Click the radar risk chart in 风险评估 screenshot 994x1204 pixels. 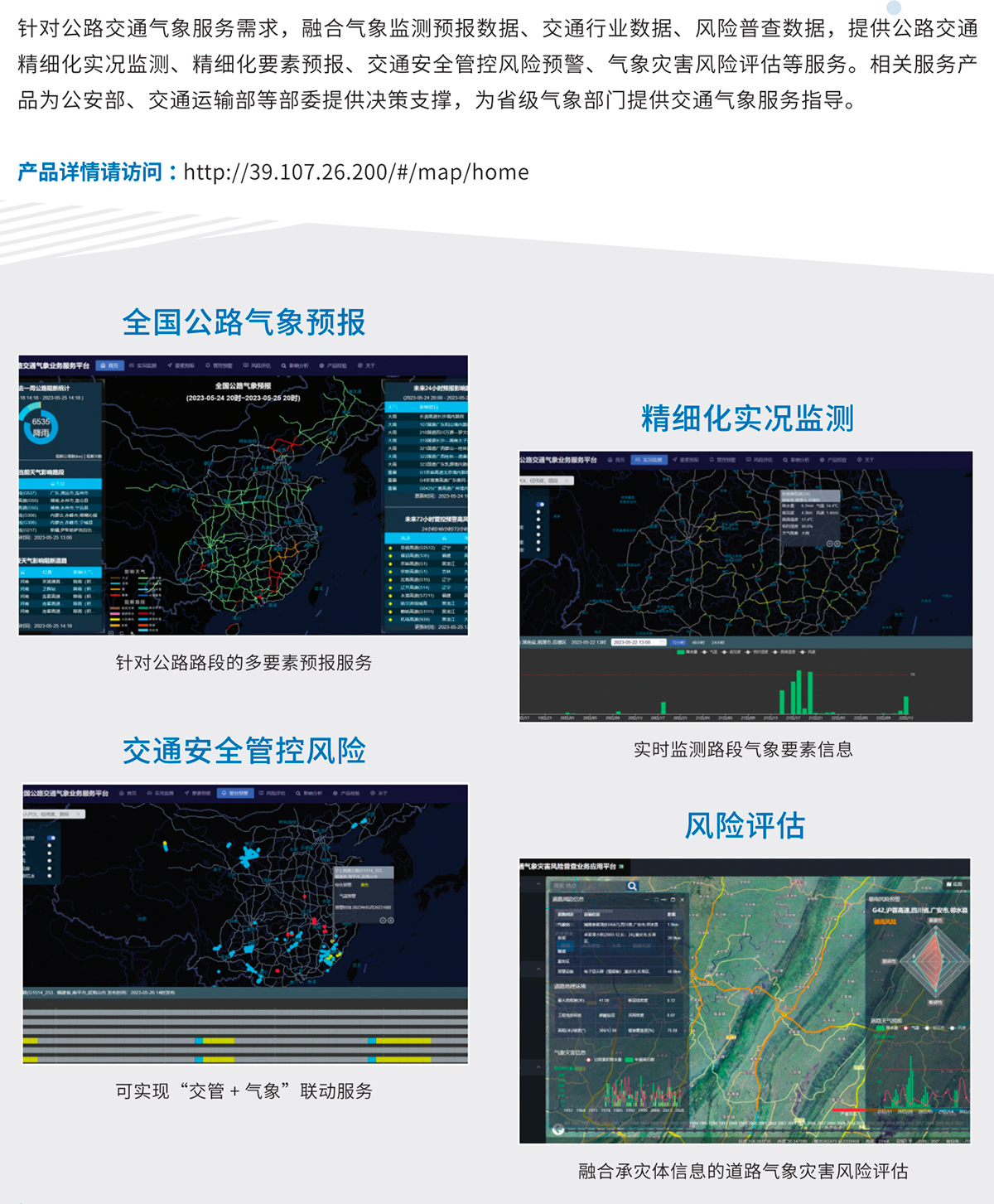[x=934, y=960]
